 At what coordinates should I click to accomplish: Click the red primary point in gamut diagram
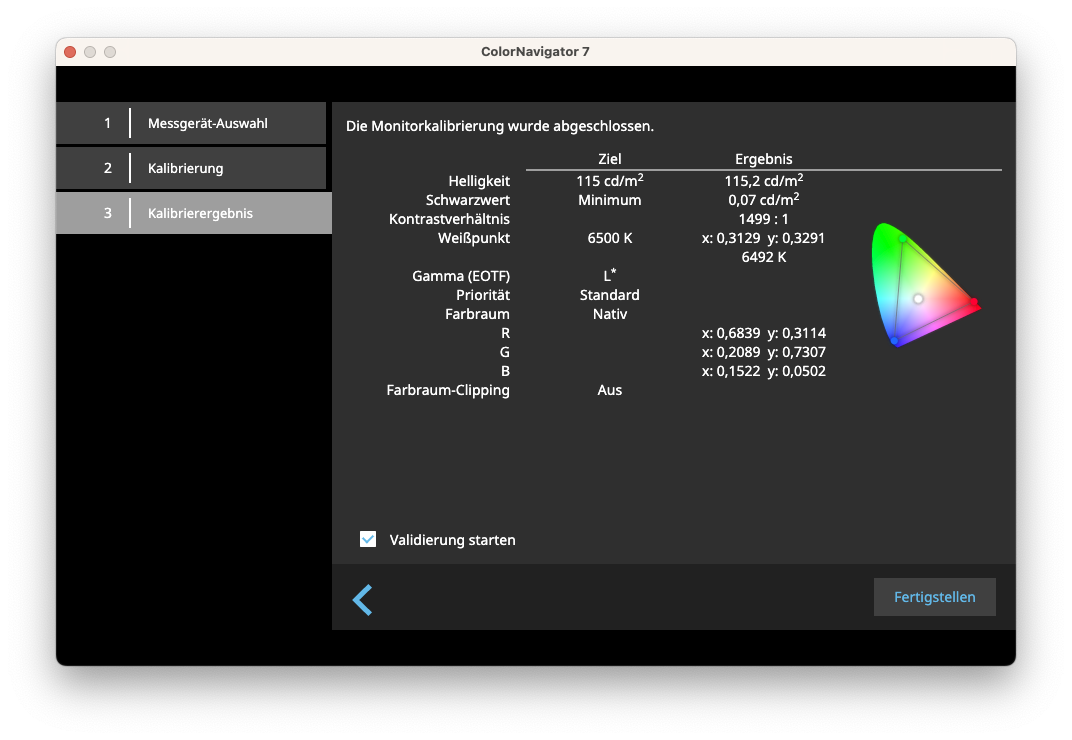click(973, 302)
